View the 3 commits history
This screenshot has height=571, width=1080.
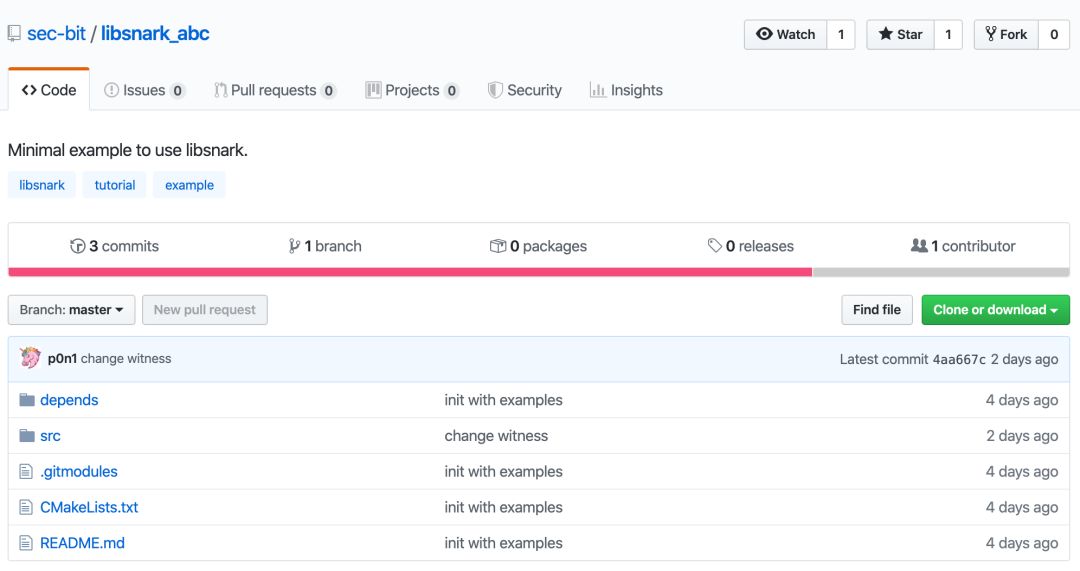[x=114, y=246]
